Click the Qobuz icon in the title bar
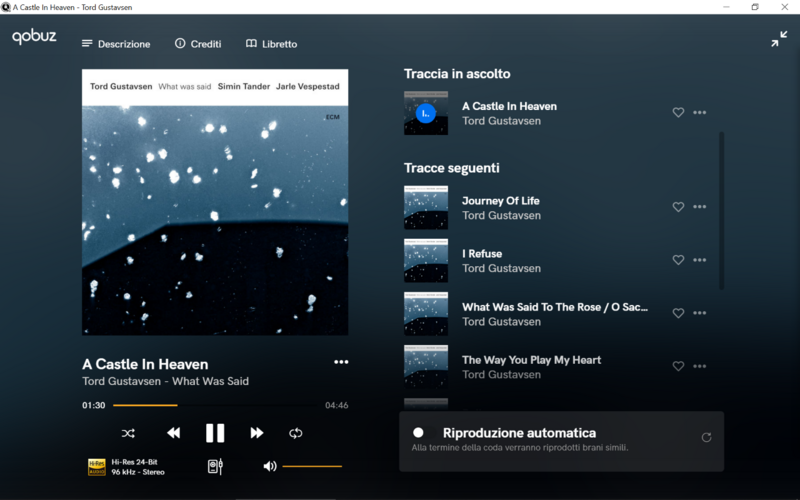This screenshot has width=800, height=500. point(6,7)
